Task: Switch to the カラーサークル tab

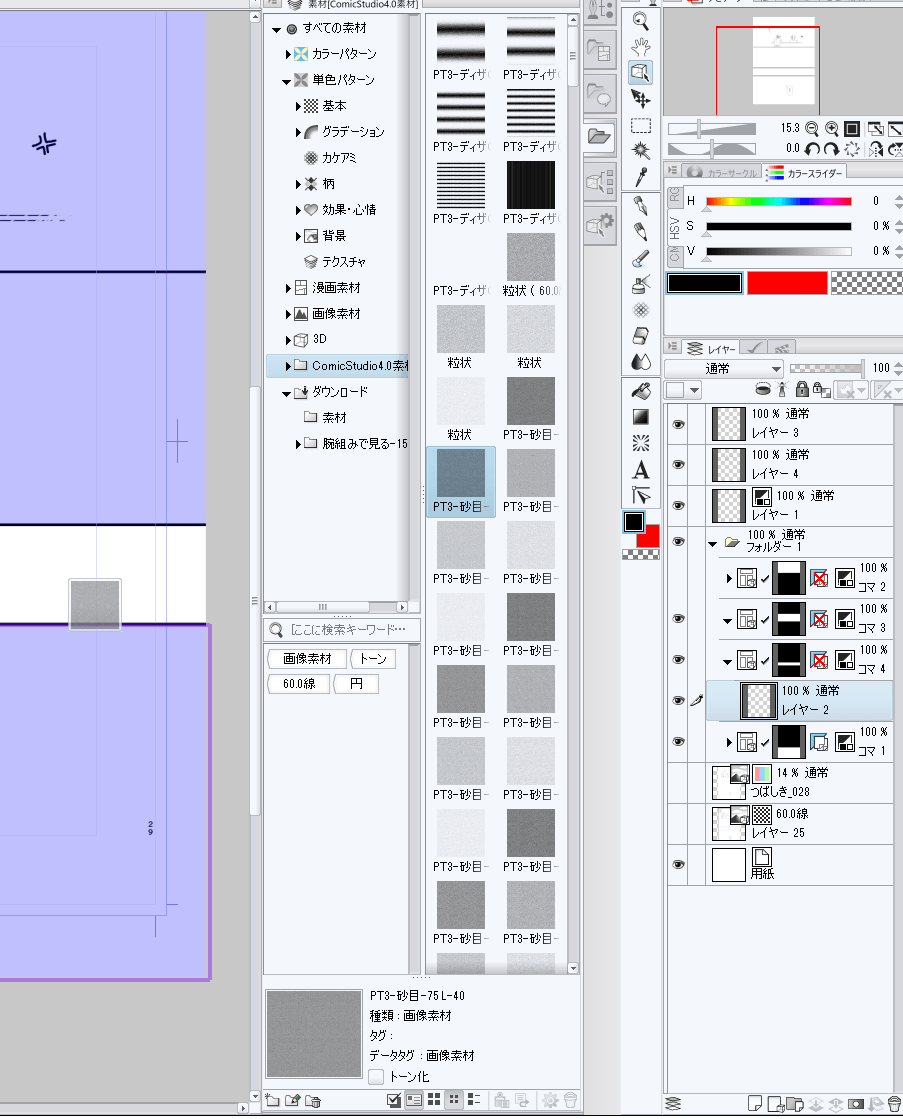Action: pos(722,173)
